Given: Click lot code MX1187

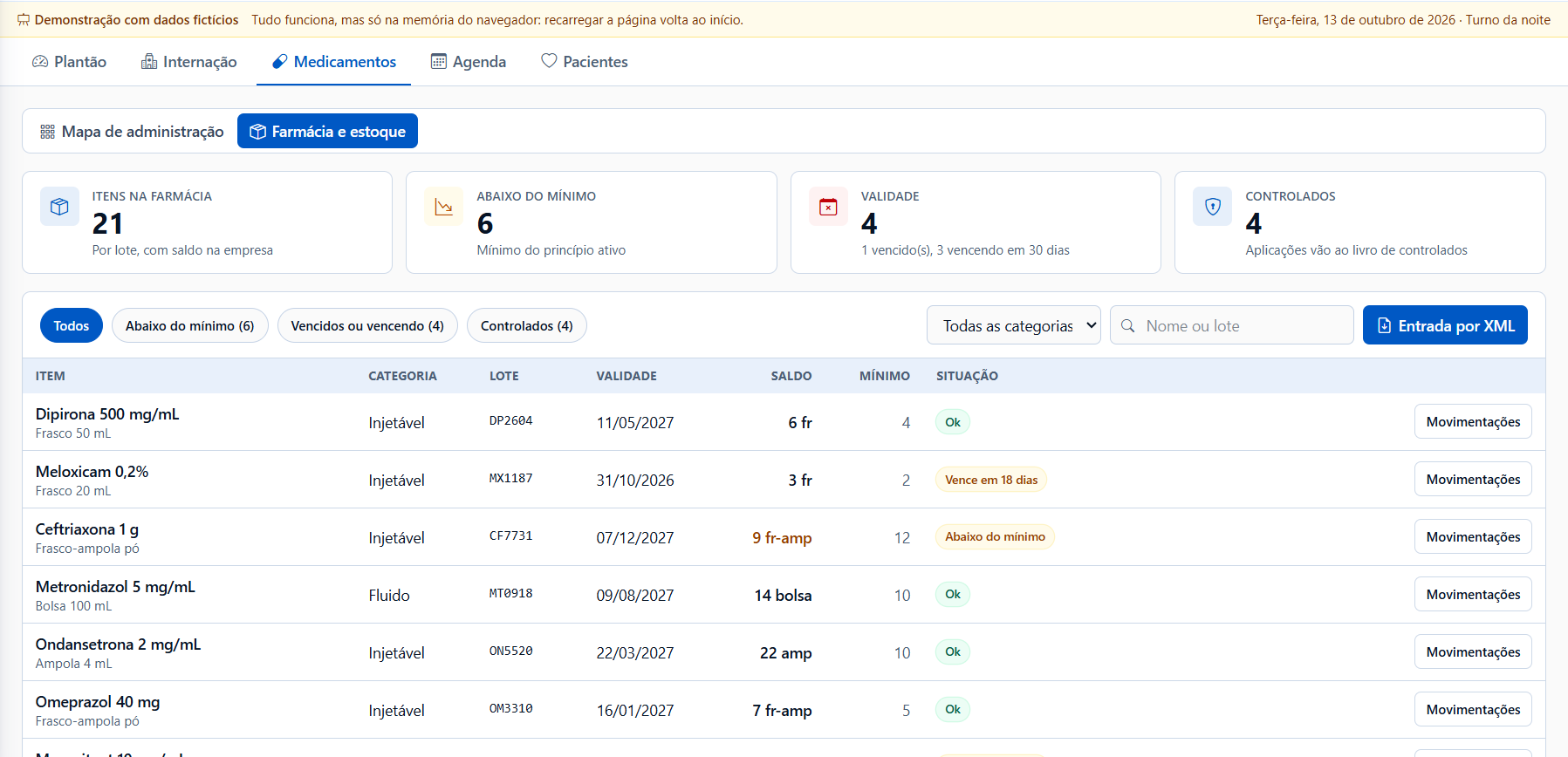Looking at the screenshot, I should point(511,479).
